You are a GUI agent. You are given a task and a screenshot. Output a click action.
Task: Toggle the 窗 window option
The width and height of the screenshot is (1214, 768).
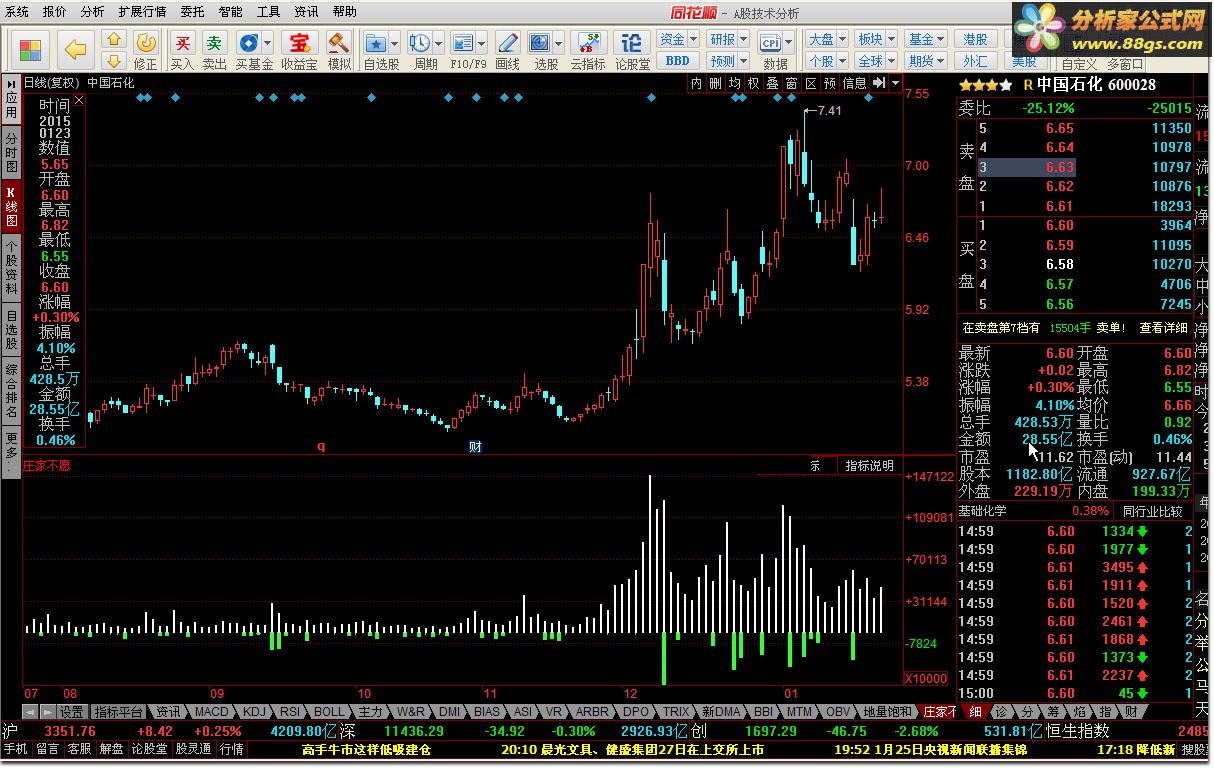tap(792, 83)
